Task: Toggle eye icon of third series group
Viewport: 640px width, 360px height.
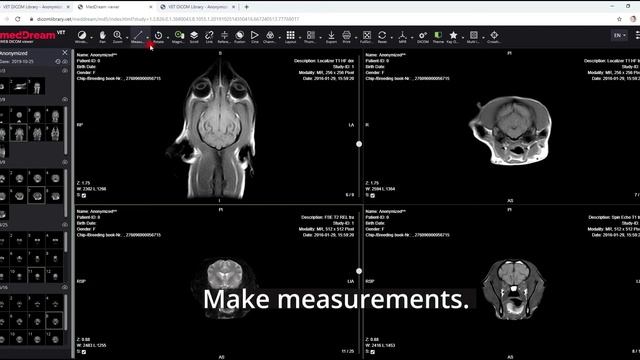Action: point(65,162)
